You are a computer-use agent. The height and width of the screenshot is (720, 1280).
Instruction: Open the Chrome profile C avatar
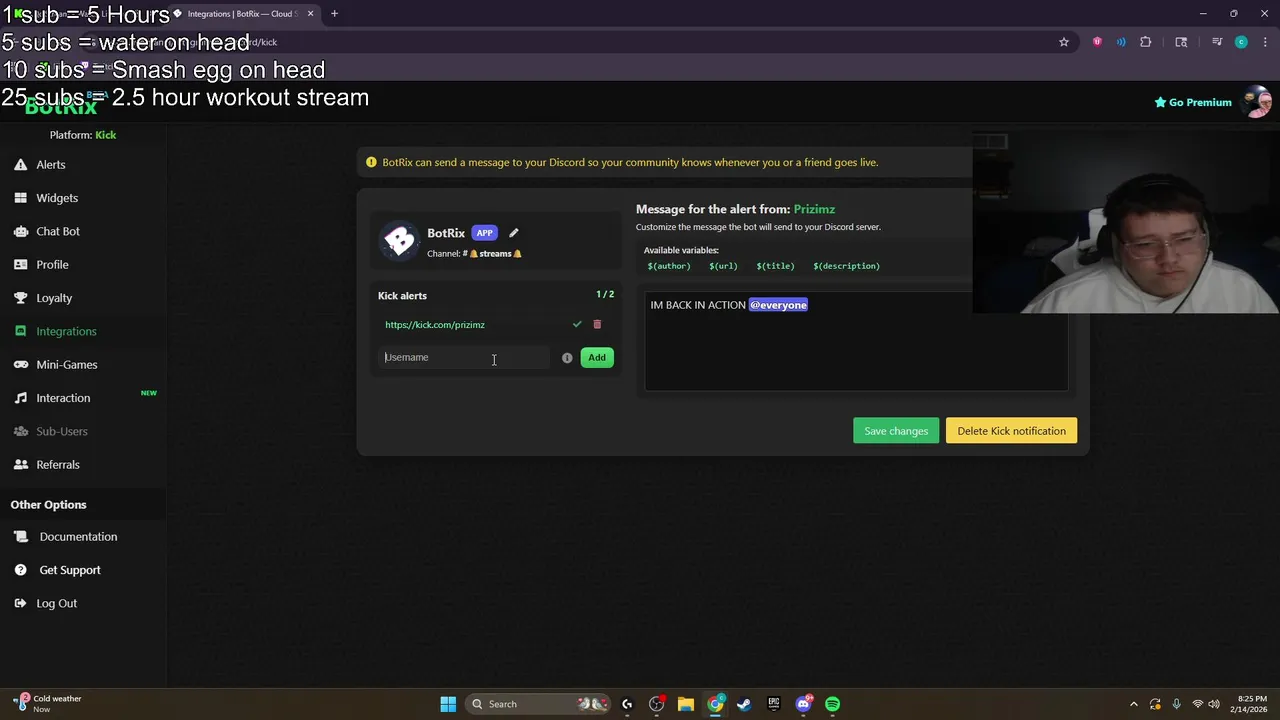pos(1241,42)
